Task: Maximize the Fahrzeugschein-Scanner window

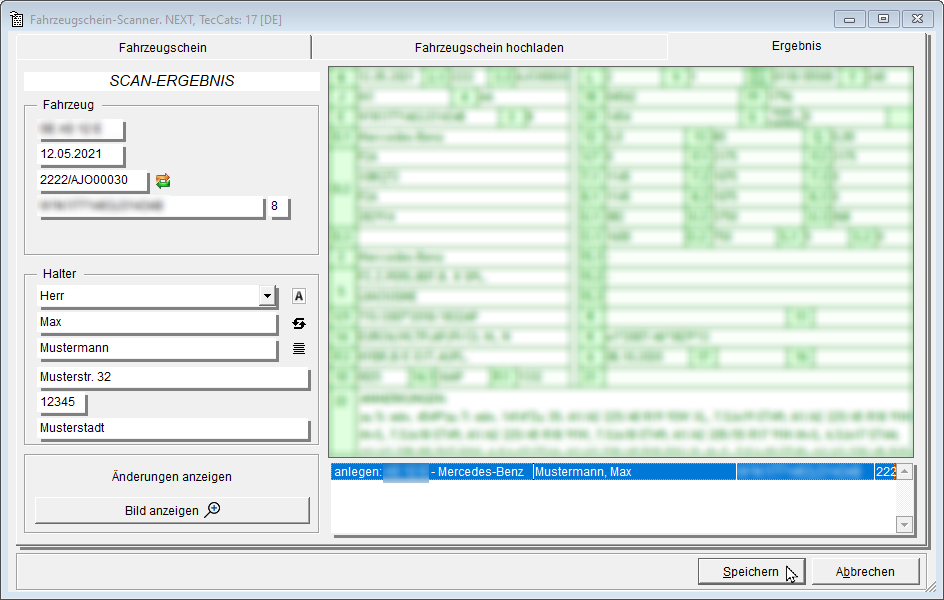Action: point(883,19)
